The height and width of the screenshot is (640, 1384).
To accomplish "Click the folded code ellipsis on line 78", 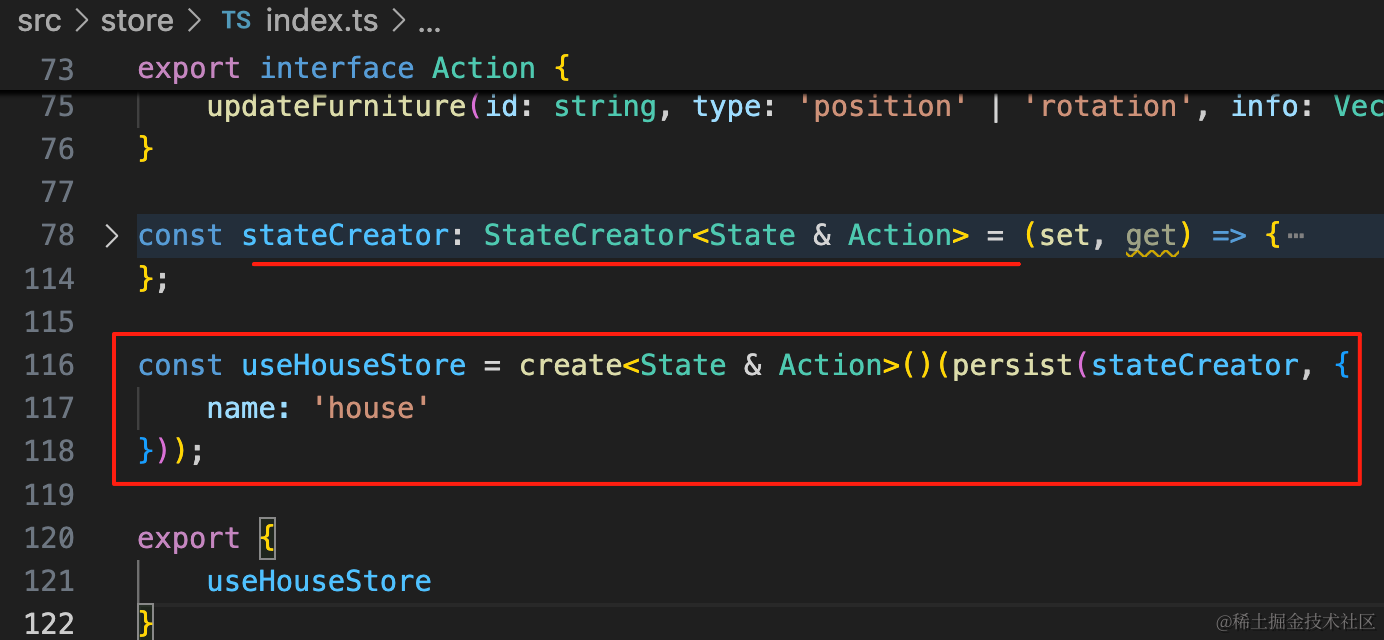I will pos(1296,237).
